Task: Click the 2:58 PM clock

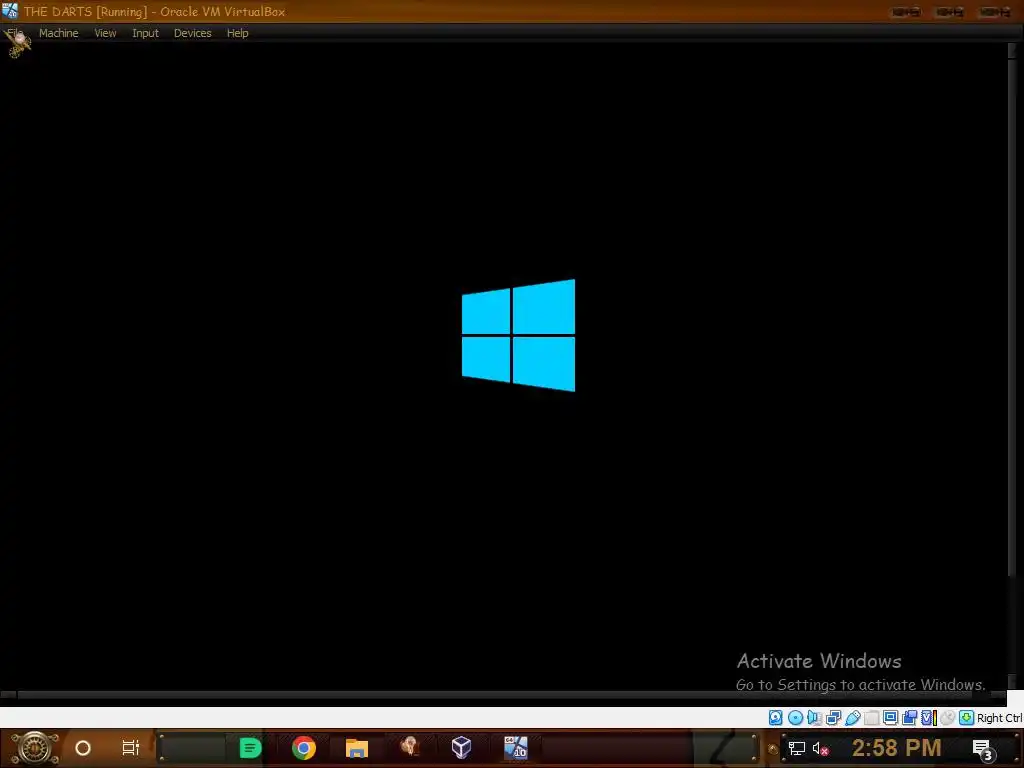Action: 896,748
